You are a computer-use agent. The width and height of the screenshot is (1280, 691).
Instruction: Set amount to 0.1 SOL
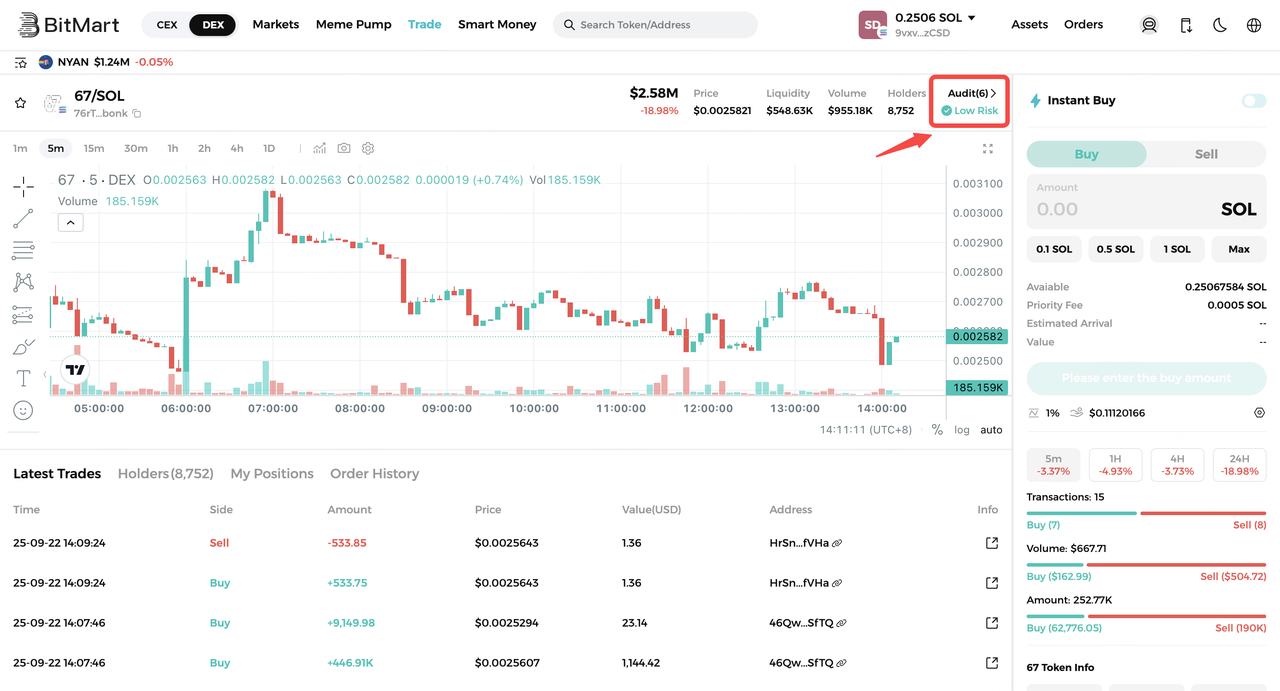1054,249
